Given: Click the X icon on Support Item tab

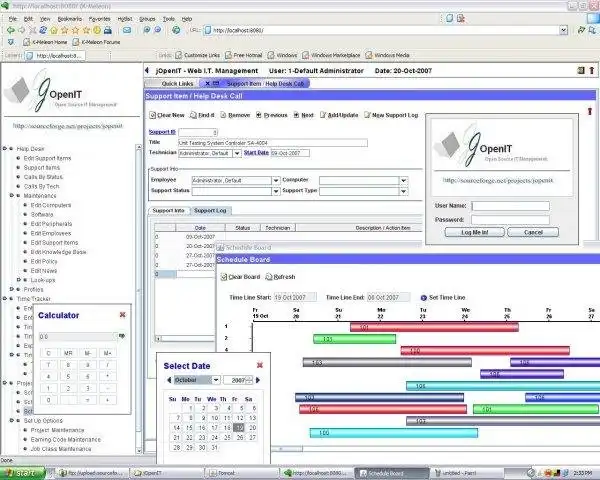Looking at the screenshot, I should pyautogui.click(x=207, y=83).
